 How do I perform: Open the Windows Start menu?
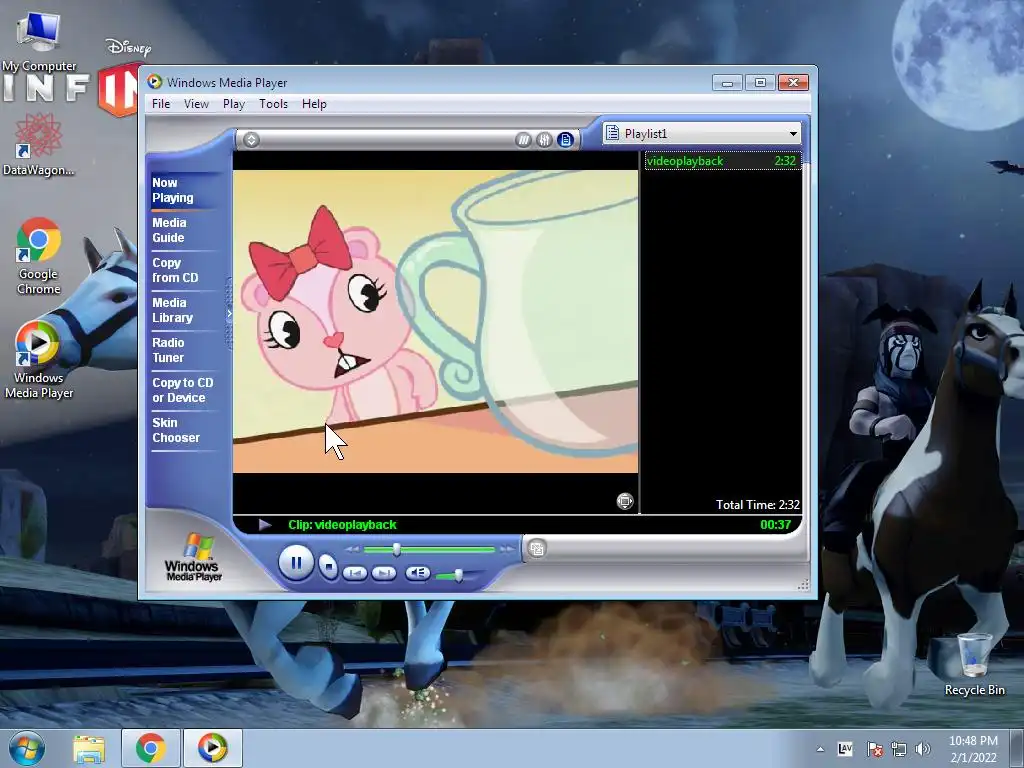coord(27,748)
